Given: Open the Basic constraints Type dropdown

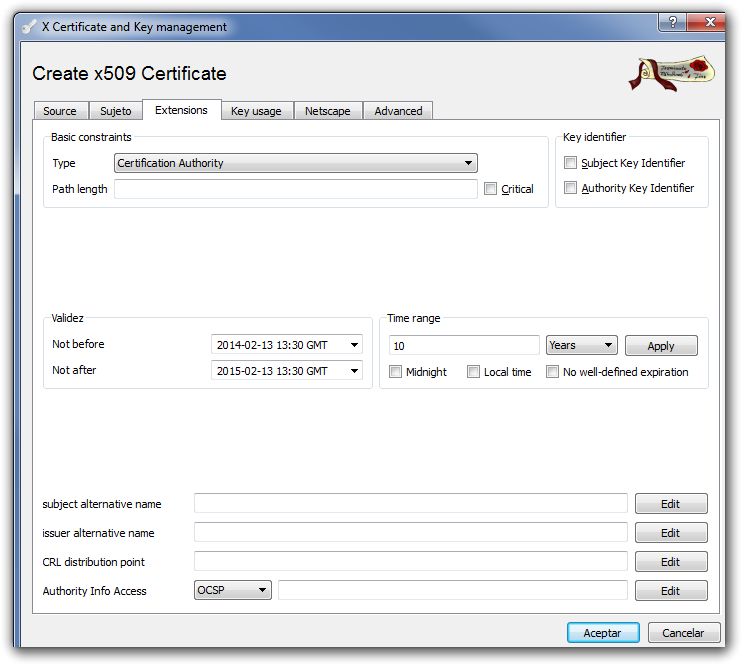Looking at the screenshot, I should 295,163.
